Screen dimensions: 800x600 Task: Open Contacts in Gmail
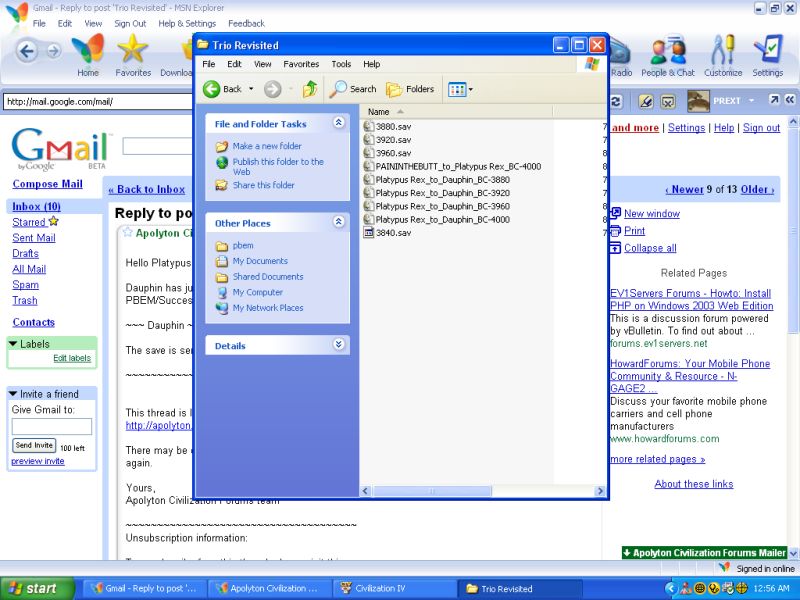34,322
